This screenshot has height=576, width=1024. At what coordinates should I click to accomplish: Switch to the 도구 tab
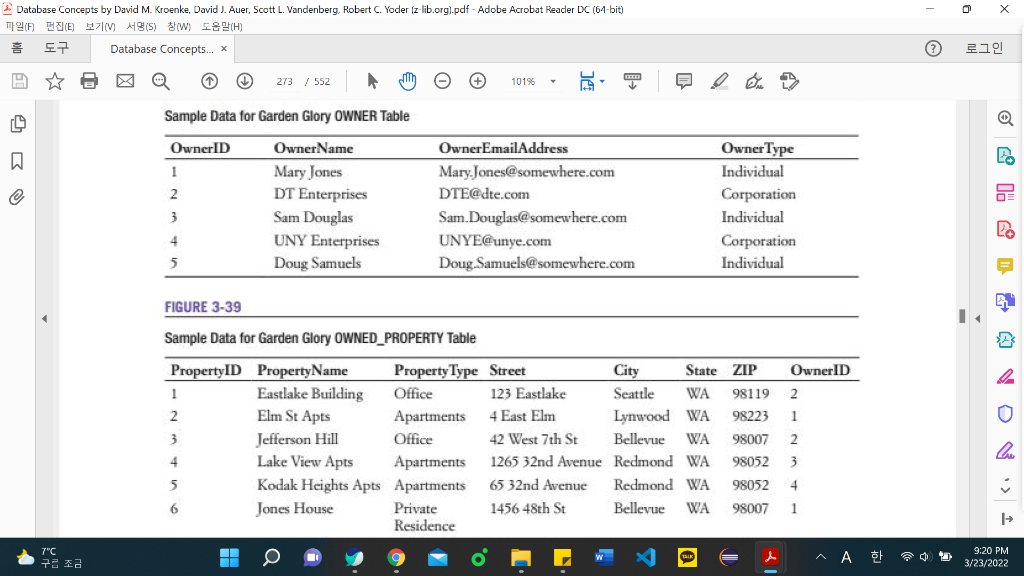(x=56, y=48)
